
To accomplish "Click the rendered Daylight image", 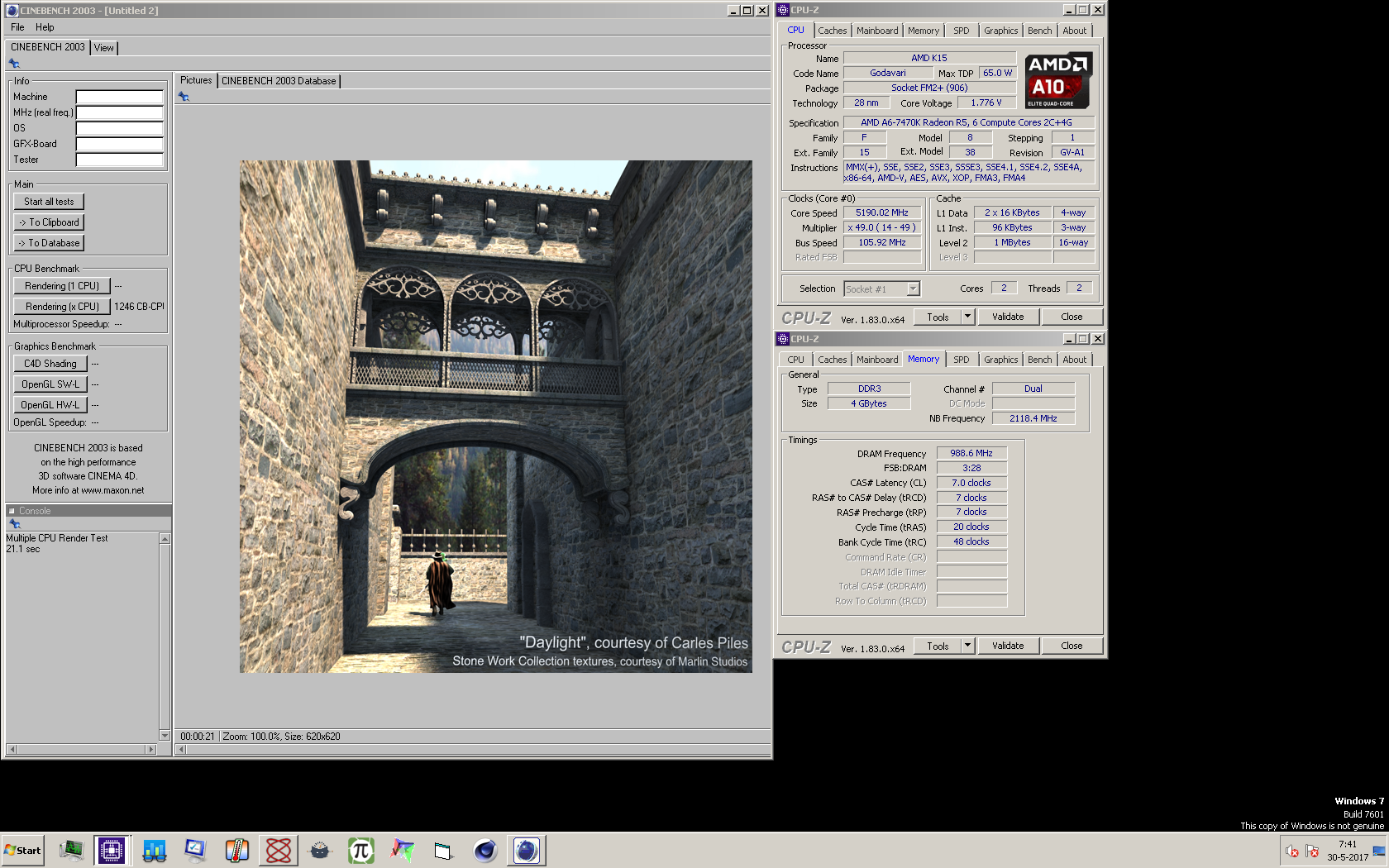I will coord(496,417).
